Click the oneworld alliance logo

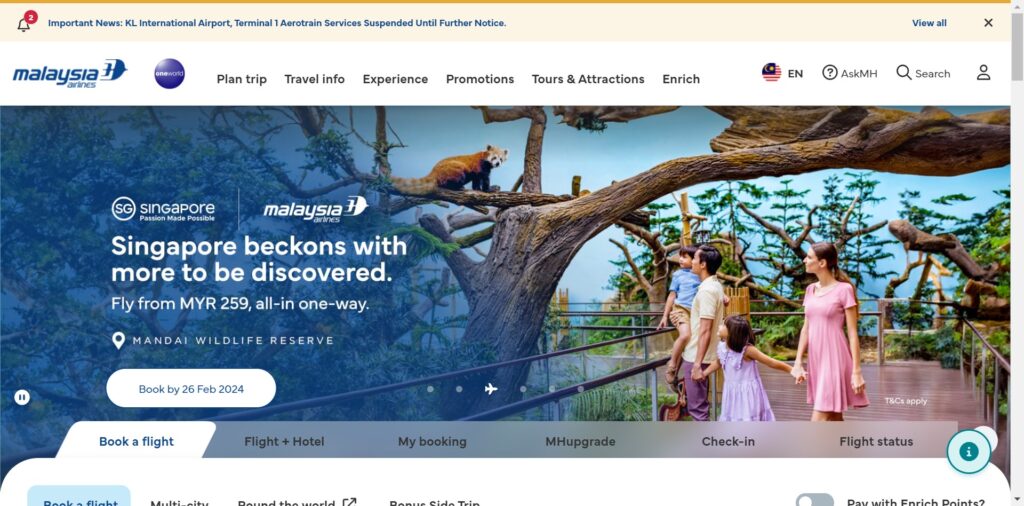pyautogui.click(x=170, y=74)
